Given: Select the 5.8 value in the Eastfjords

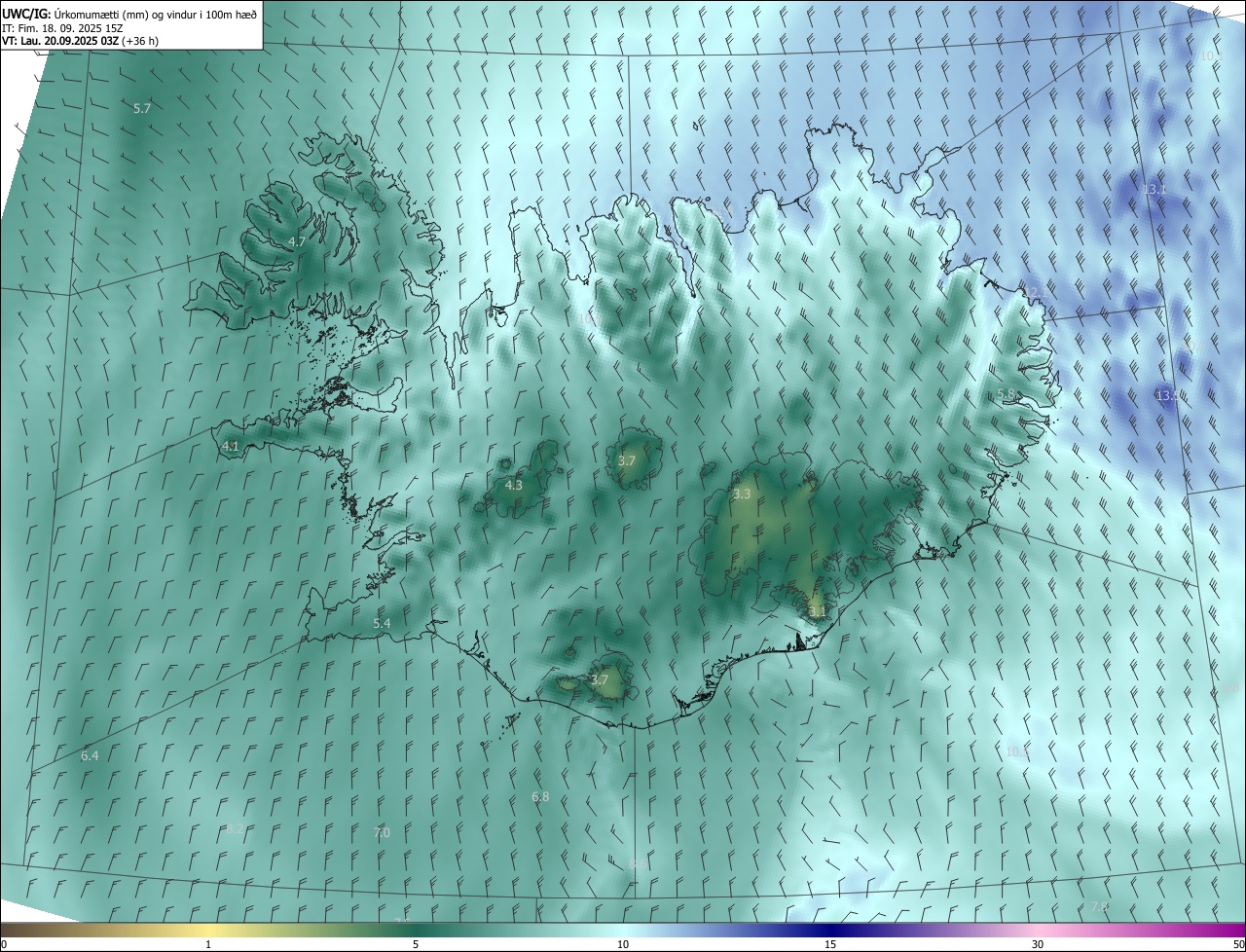Looking at the screenshot, I should tap(1007, 393).
